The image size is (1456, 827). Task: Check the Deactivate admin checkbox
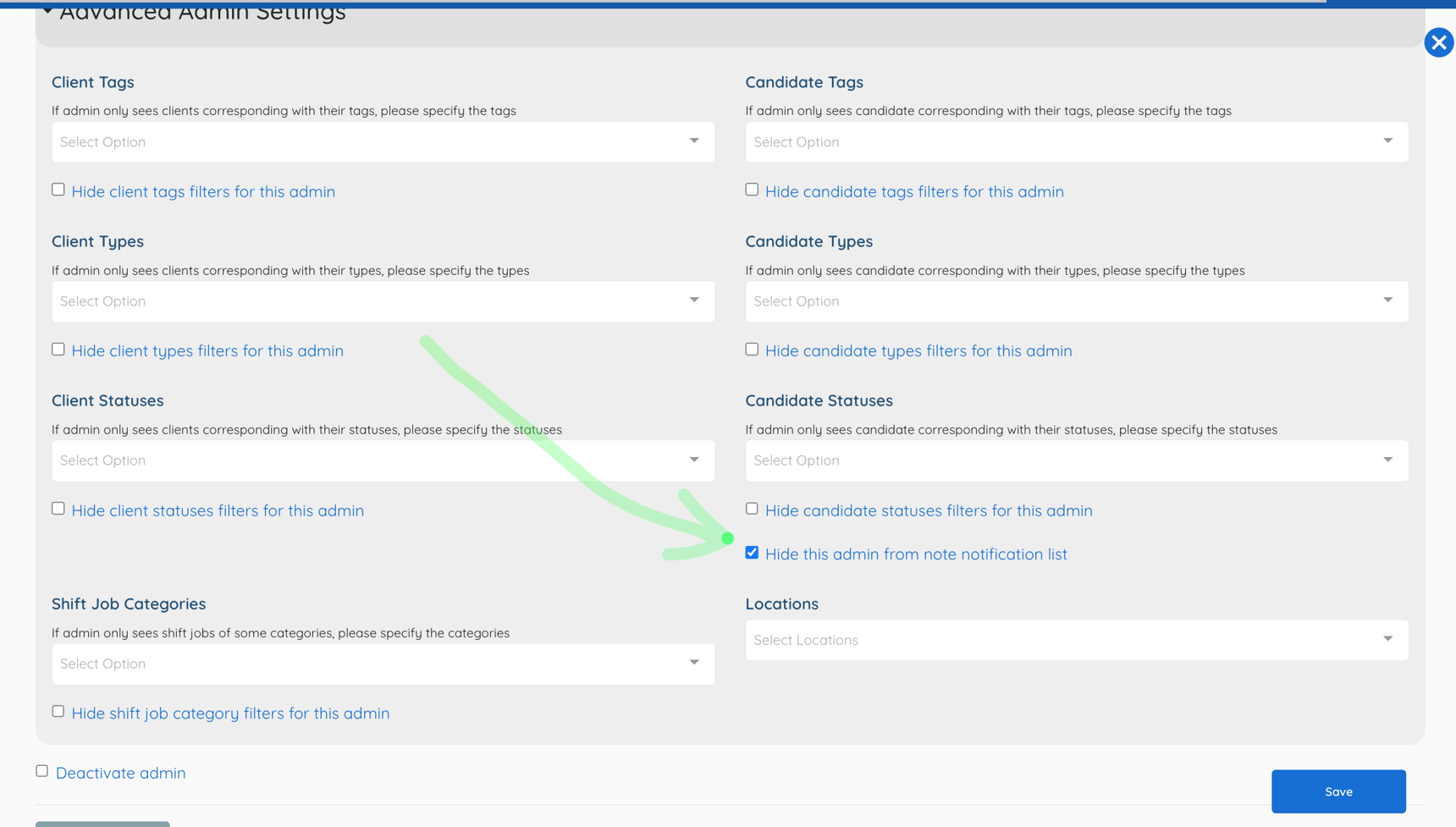41,770
